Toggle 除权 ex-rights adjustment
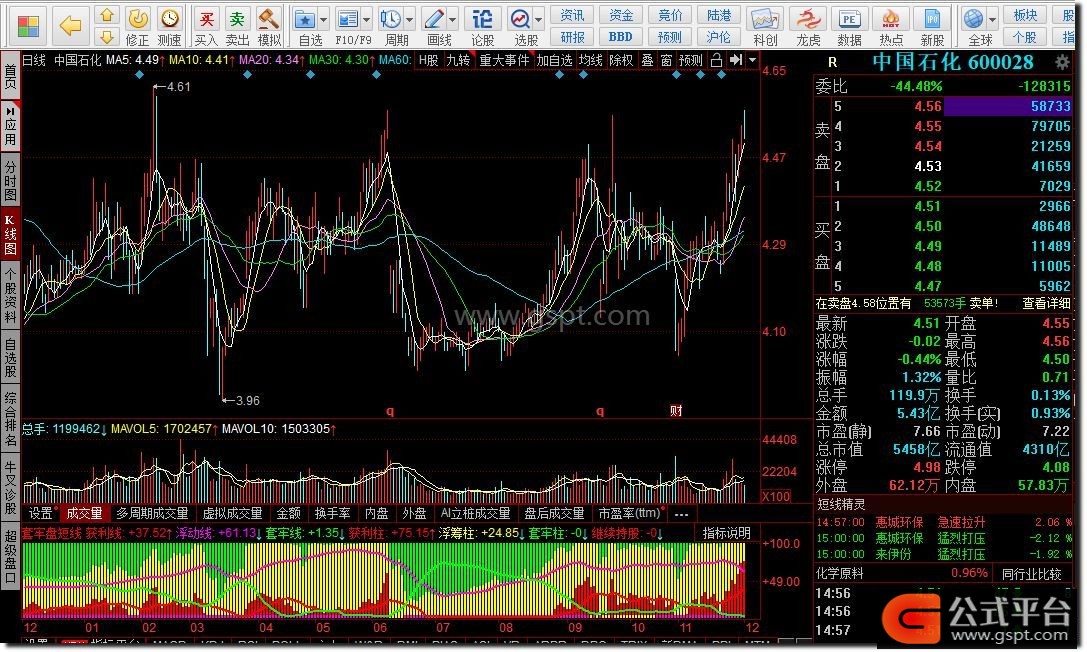 tap(621, 60)
